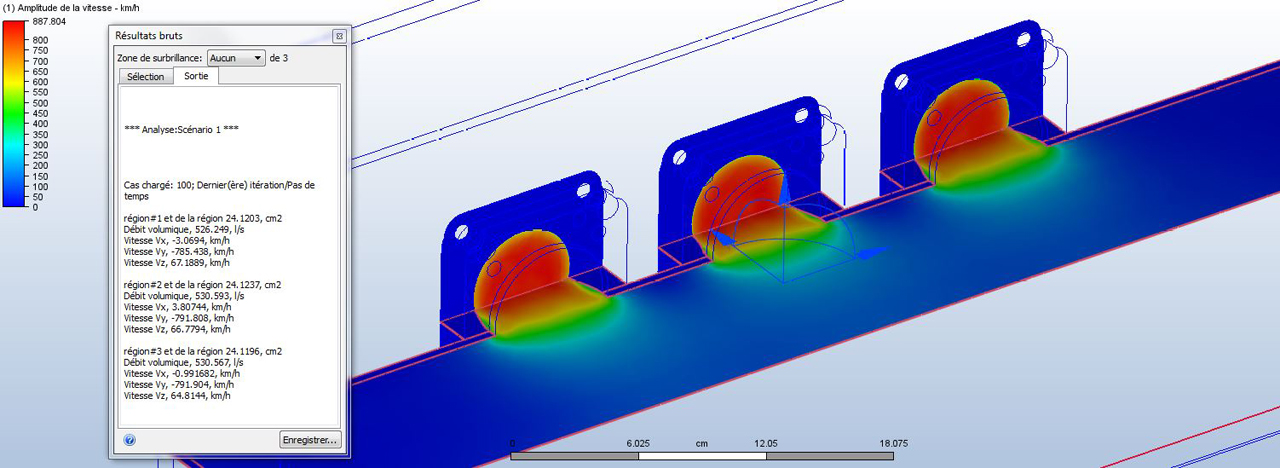Open the Zone de surbrillance dropdown
The height and width of the screenshot is (468, 1280).
237,58
